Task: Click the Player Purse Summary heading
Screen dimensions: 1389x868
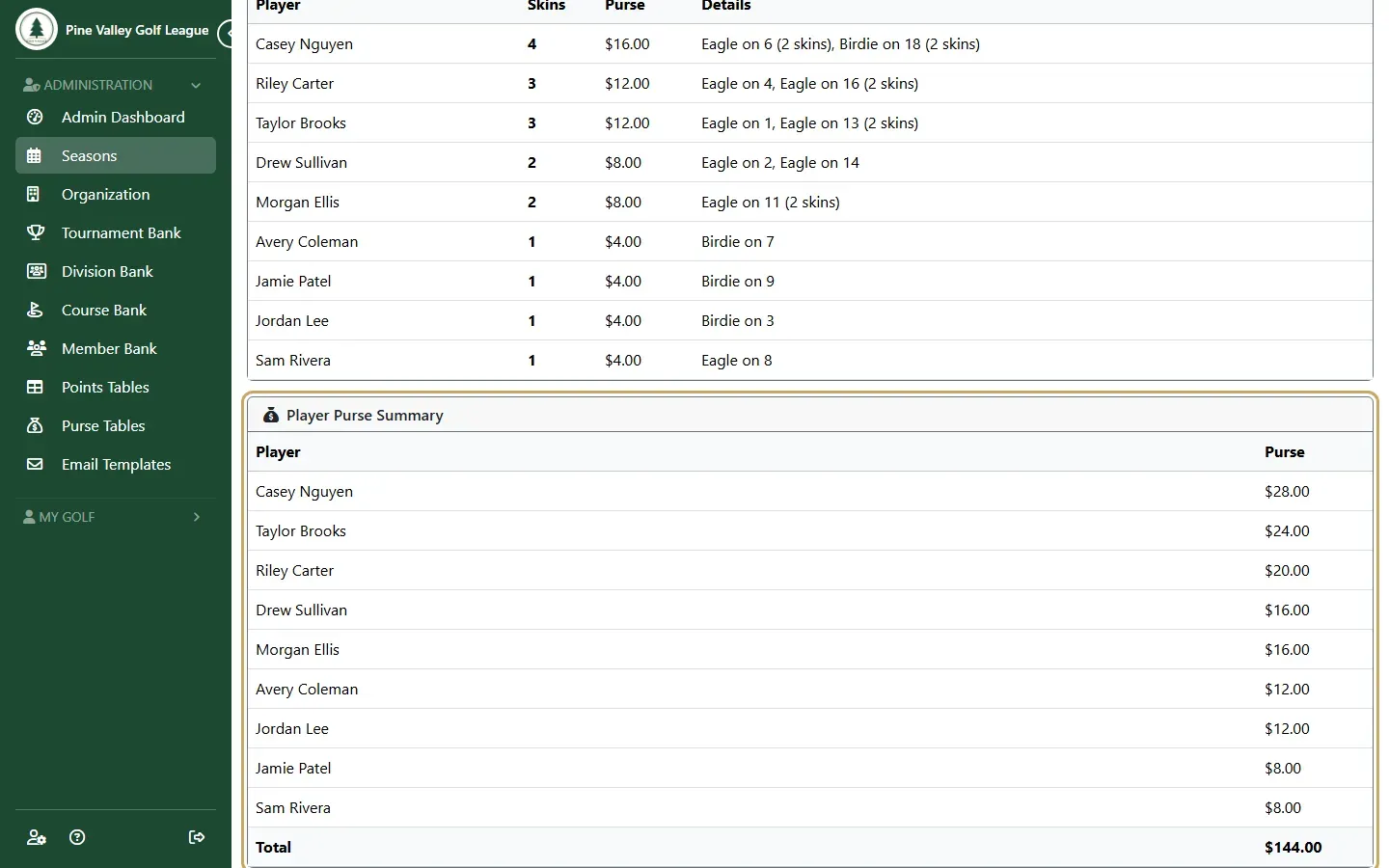Action: tap(365, 415)
